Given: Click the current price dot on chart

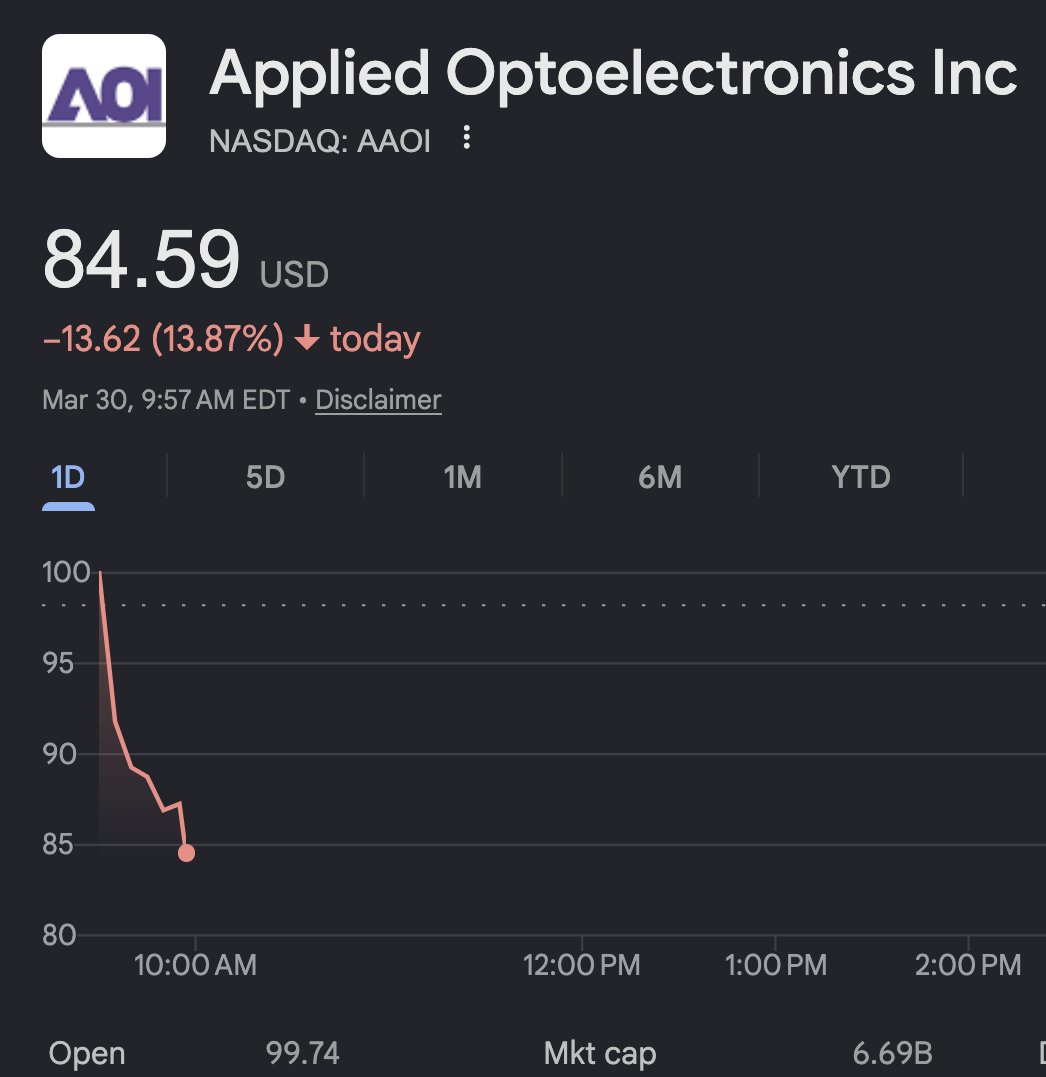Looking at the screenshot, I should [x=186, y=853].
